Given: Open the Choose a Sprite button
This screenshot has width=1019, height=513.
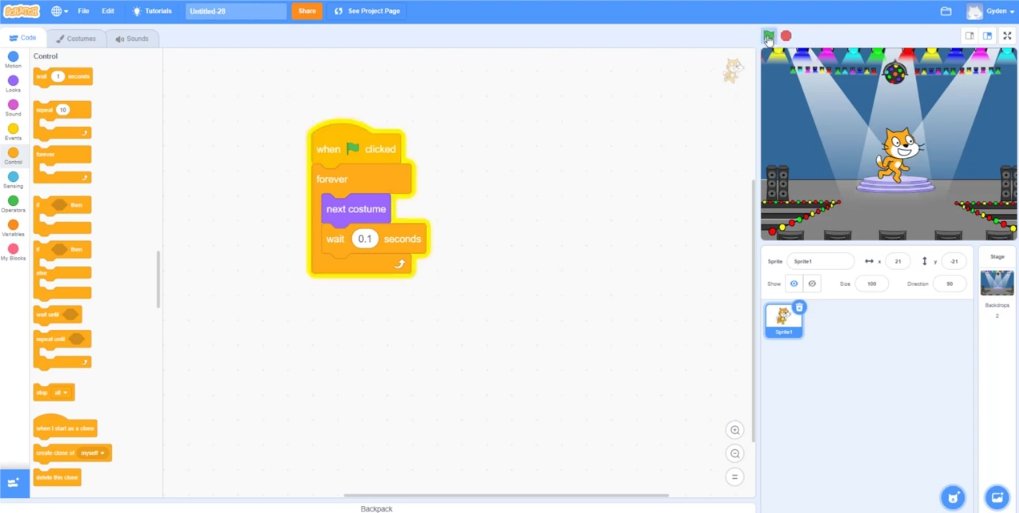Looking at the screenshot, I should [953, 496].
